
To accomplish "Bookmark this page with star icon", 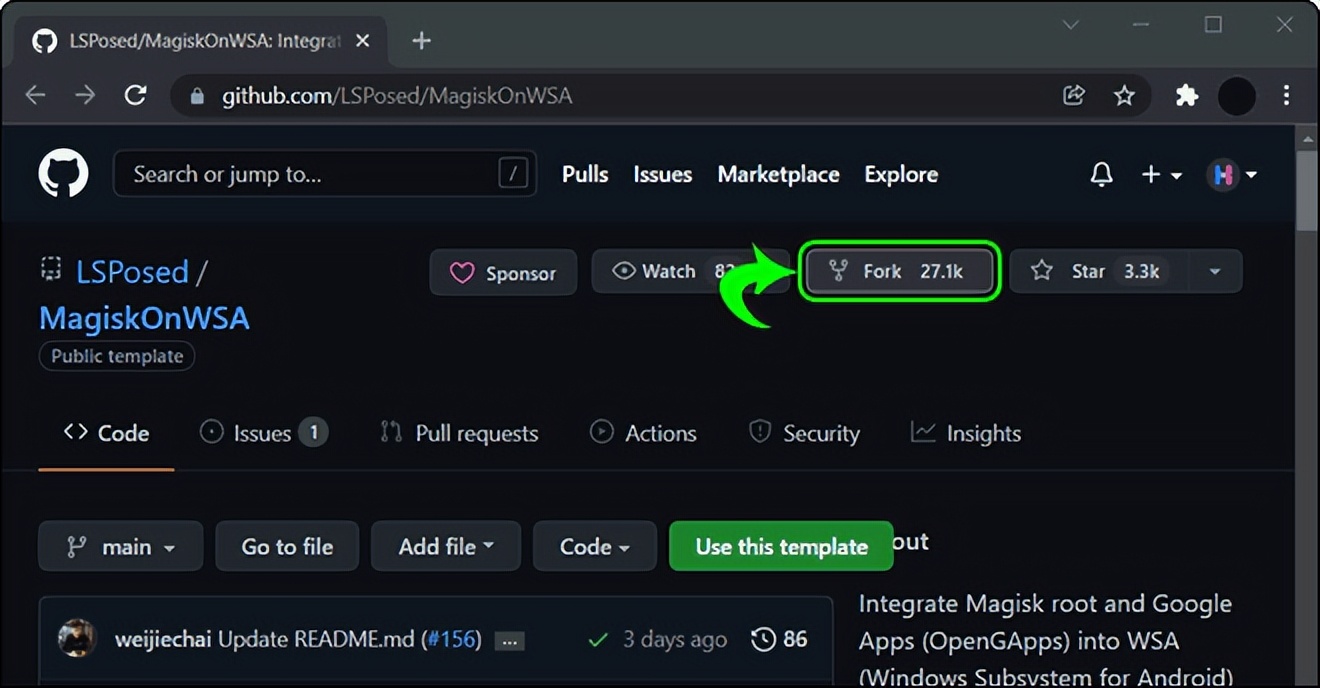I will click(1124, 96).
